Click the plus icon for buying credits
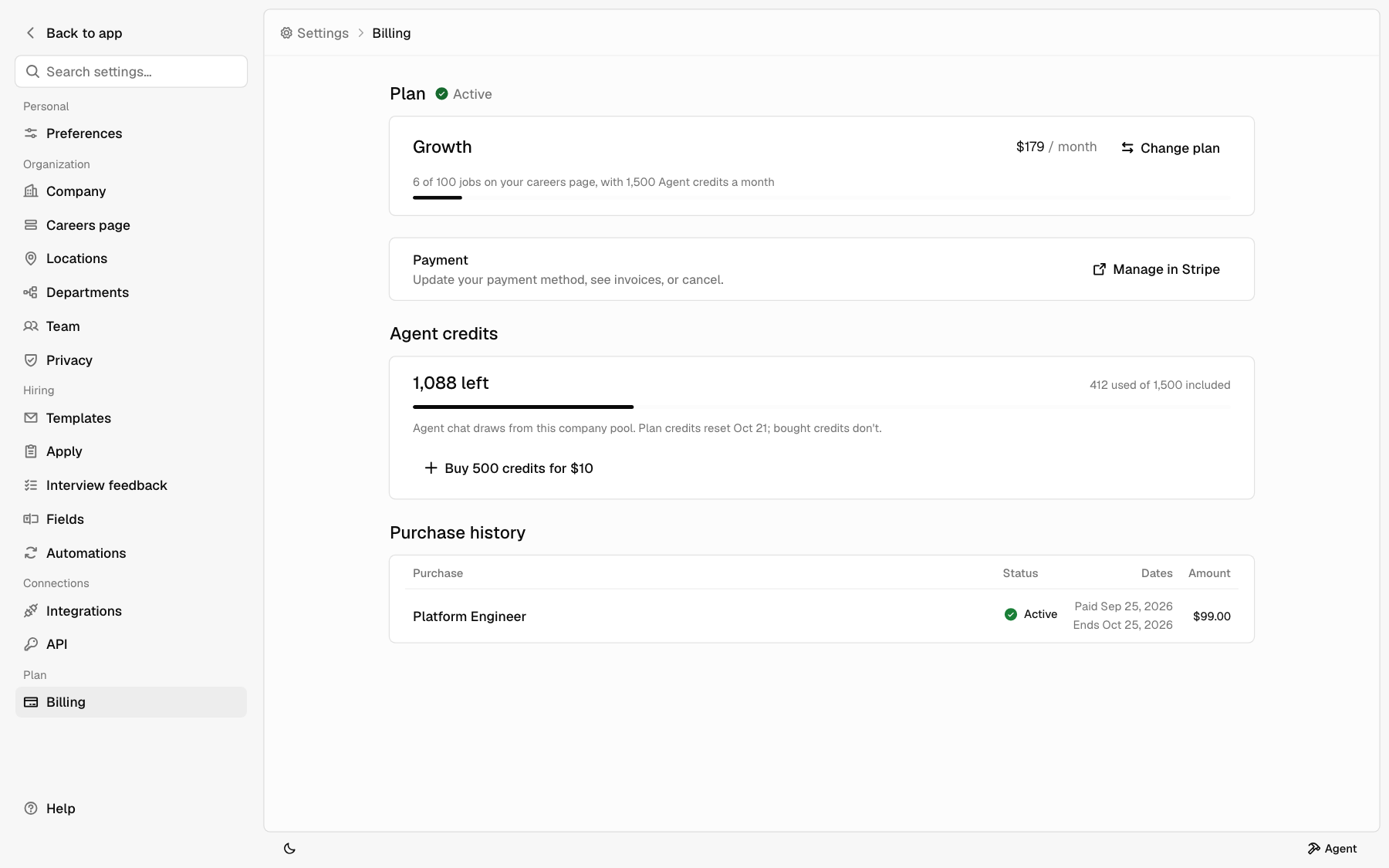The image size is (1389, 868). (x=431, y=468)
